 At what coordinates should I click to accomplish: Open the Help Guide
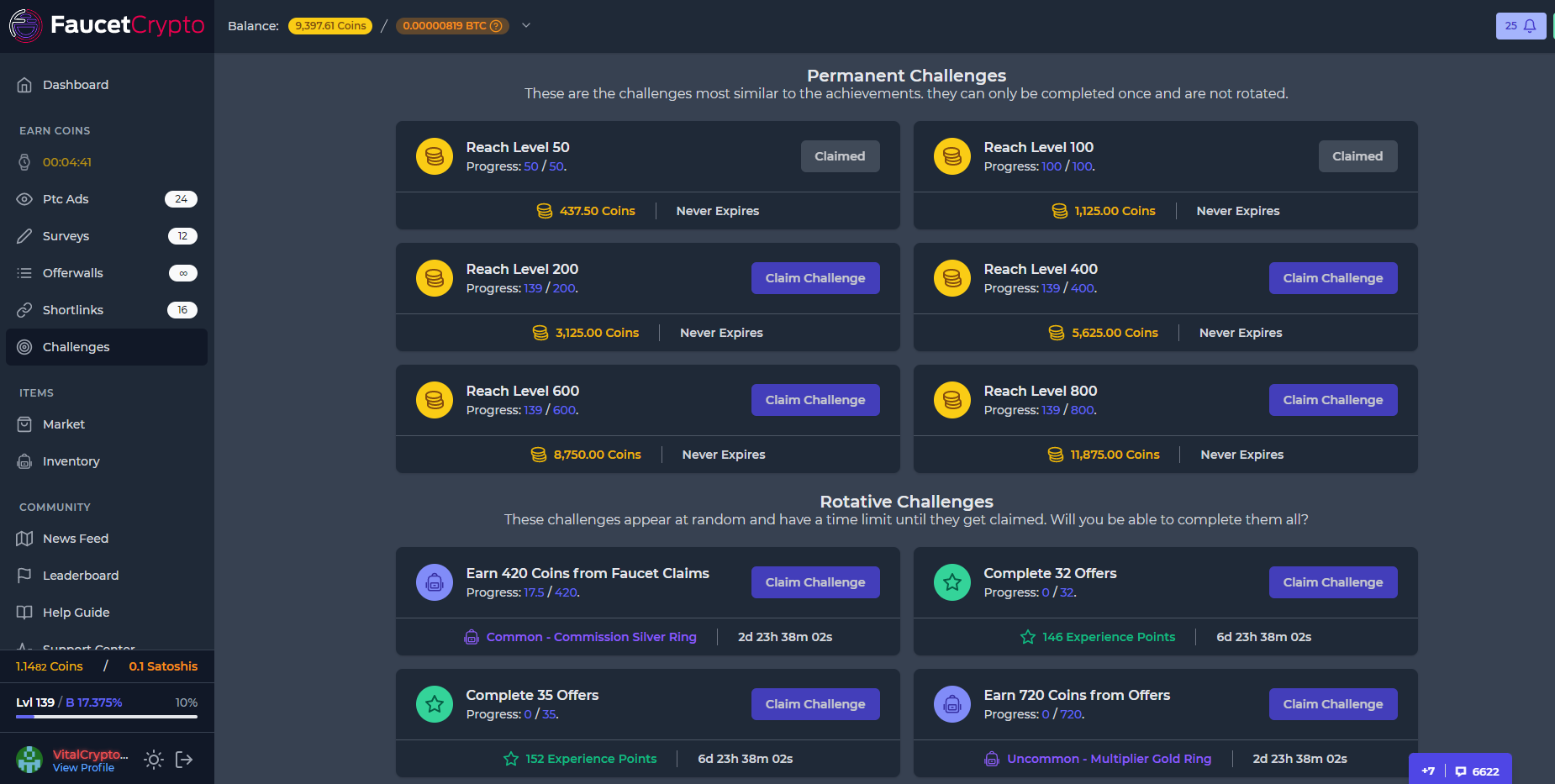click(x=107, y=613)
